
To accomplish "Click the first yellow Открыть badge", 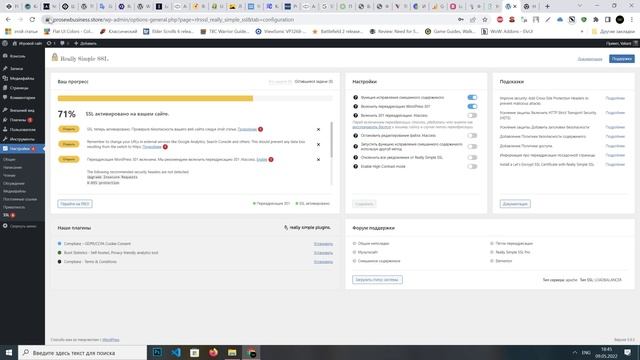I will (69, 129).
